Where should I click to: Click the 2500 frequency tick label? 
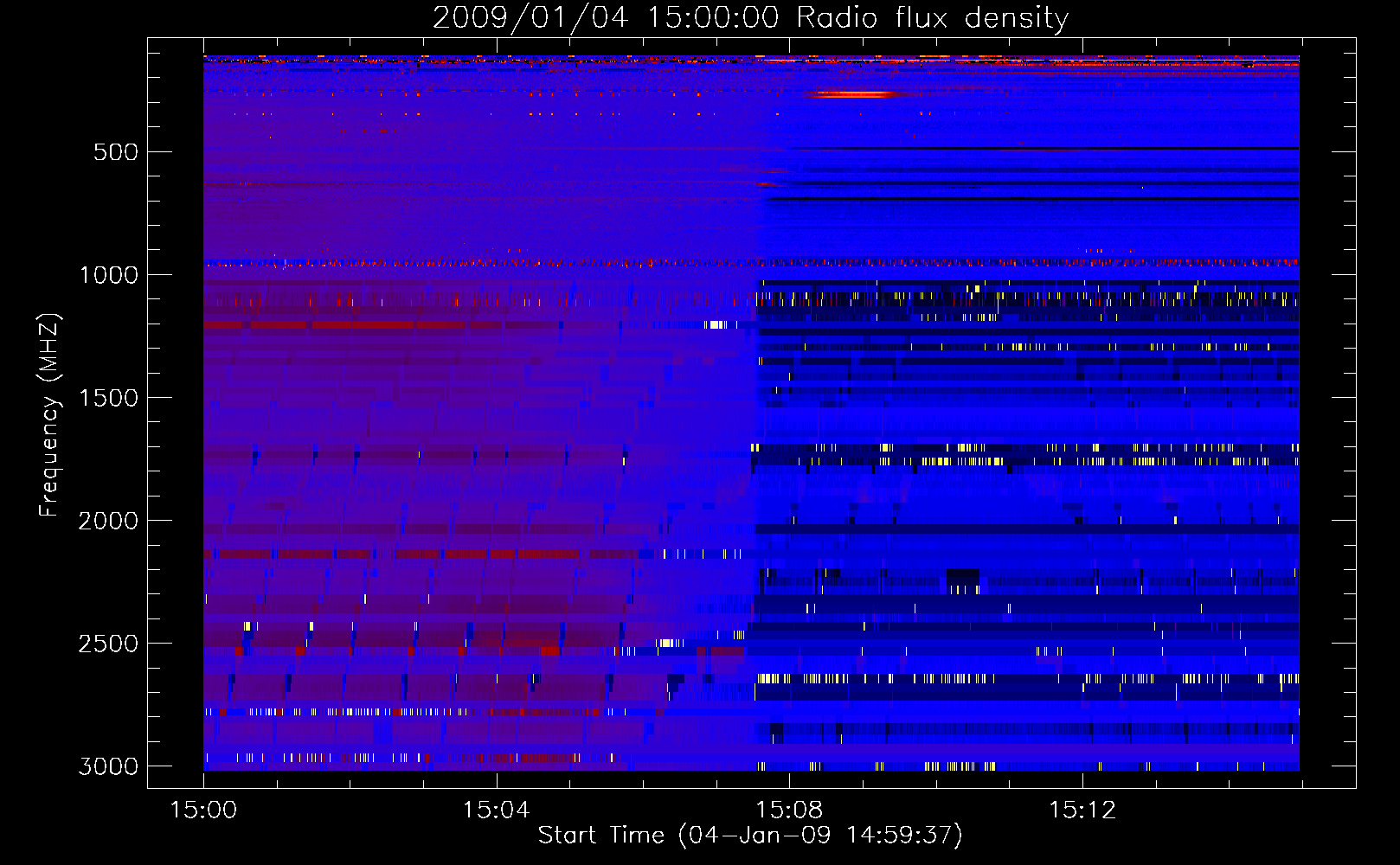pyautogui.click(x=108, y=644)
